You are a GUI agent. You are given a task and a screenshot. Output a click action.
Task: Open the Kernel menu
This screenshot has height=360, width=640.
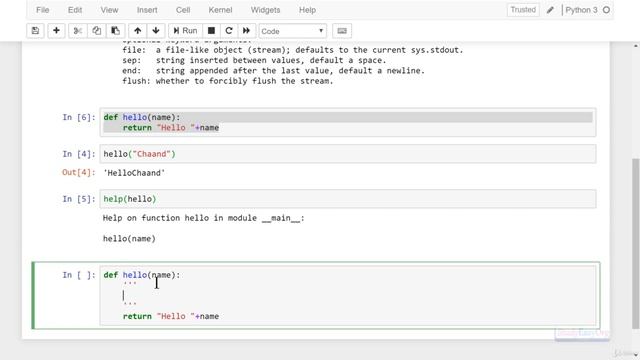(x=220, y=10)
